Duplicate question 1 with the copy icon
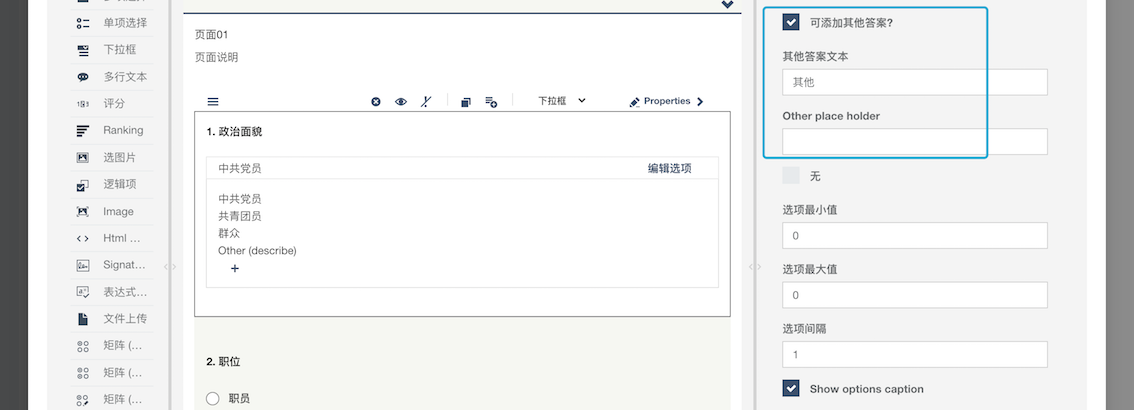Screen dimensions: 1134x410 click(x=466, y=102)
